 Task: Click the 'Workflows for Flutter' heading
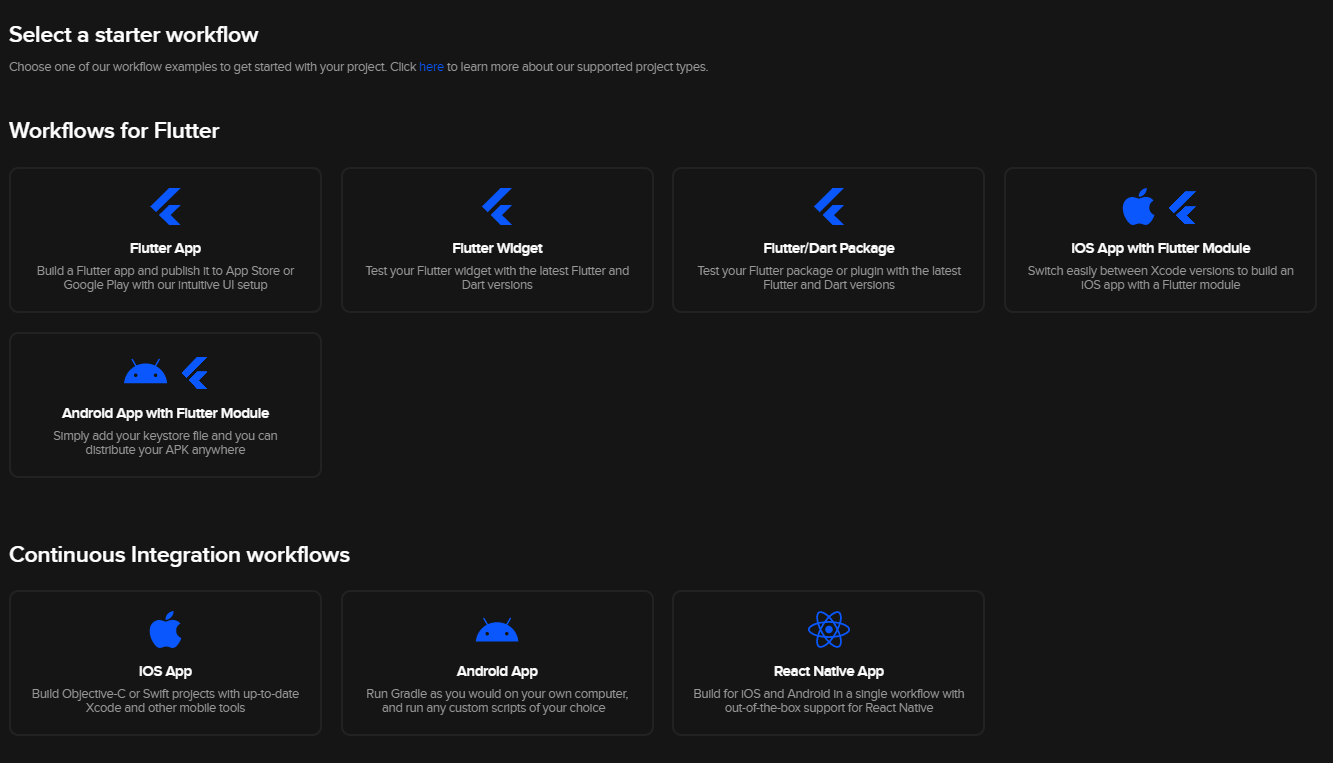pos(114,131)
